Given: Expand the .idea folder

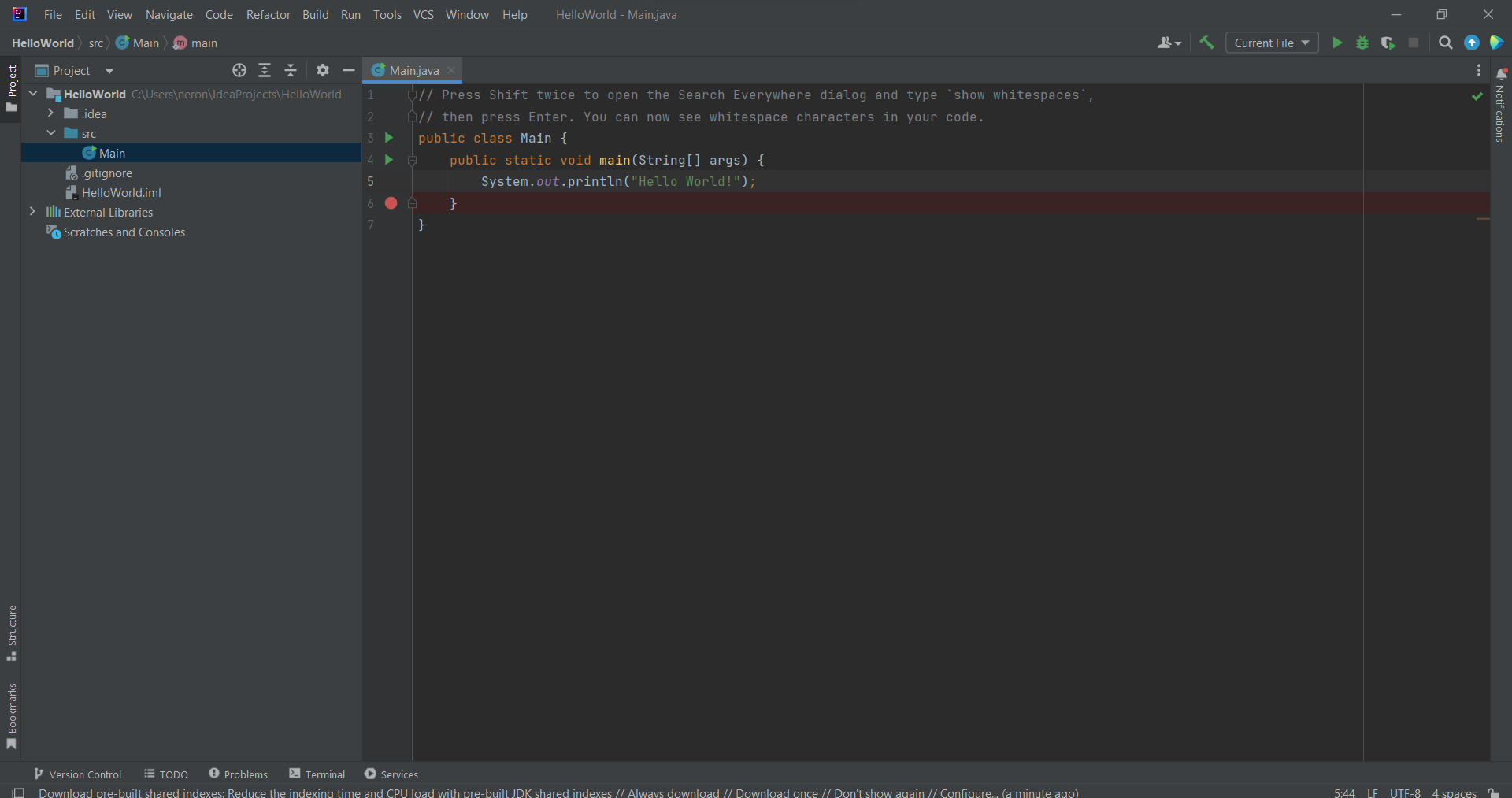Looking at the screenshot, I should pyautogui.click(x=50, y=113).
